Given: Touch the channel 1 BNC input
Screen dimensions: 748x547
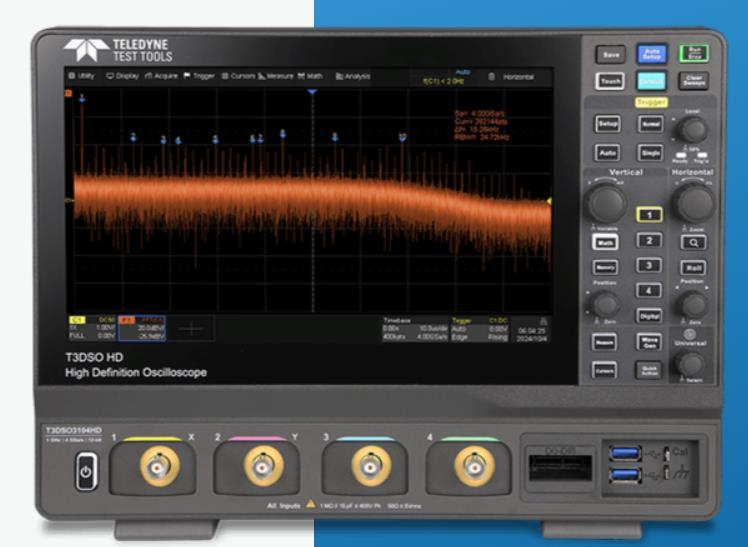Looking at the screenshot, I should click(160, 466).
